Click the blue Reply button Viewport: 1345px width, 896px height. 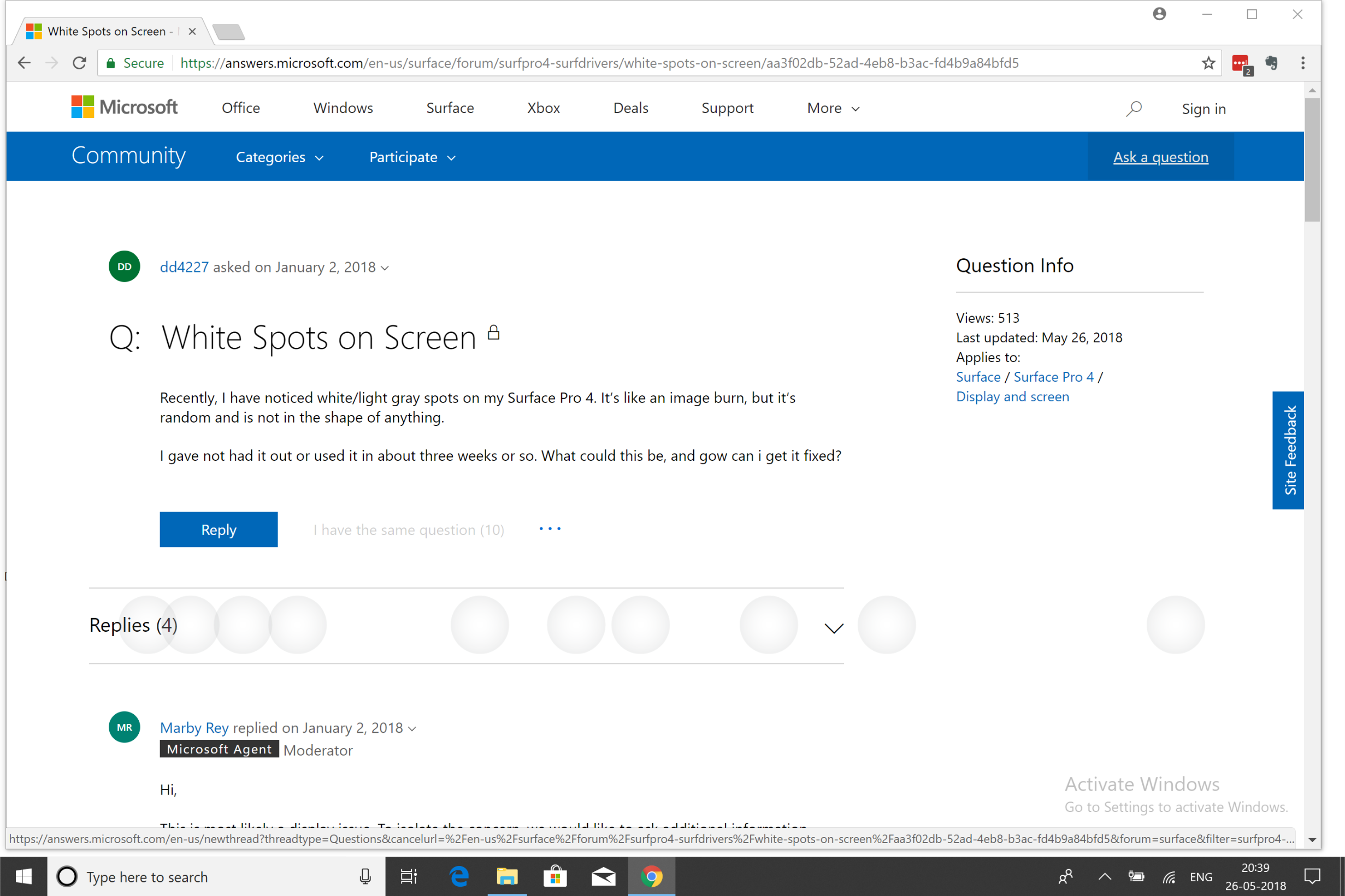click(x=219, y=529)
